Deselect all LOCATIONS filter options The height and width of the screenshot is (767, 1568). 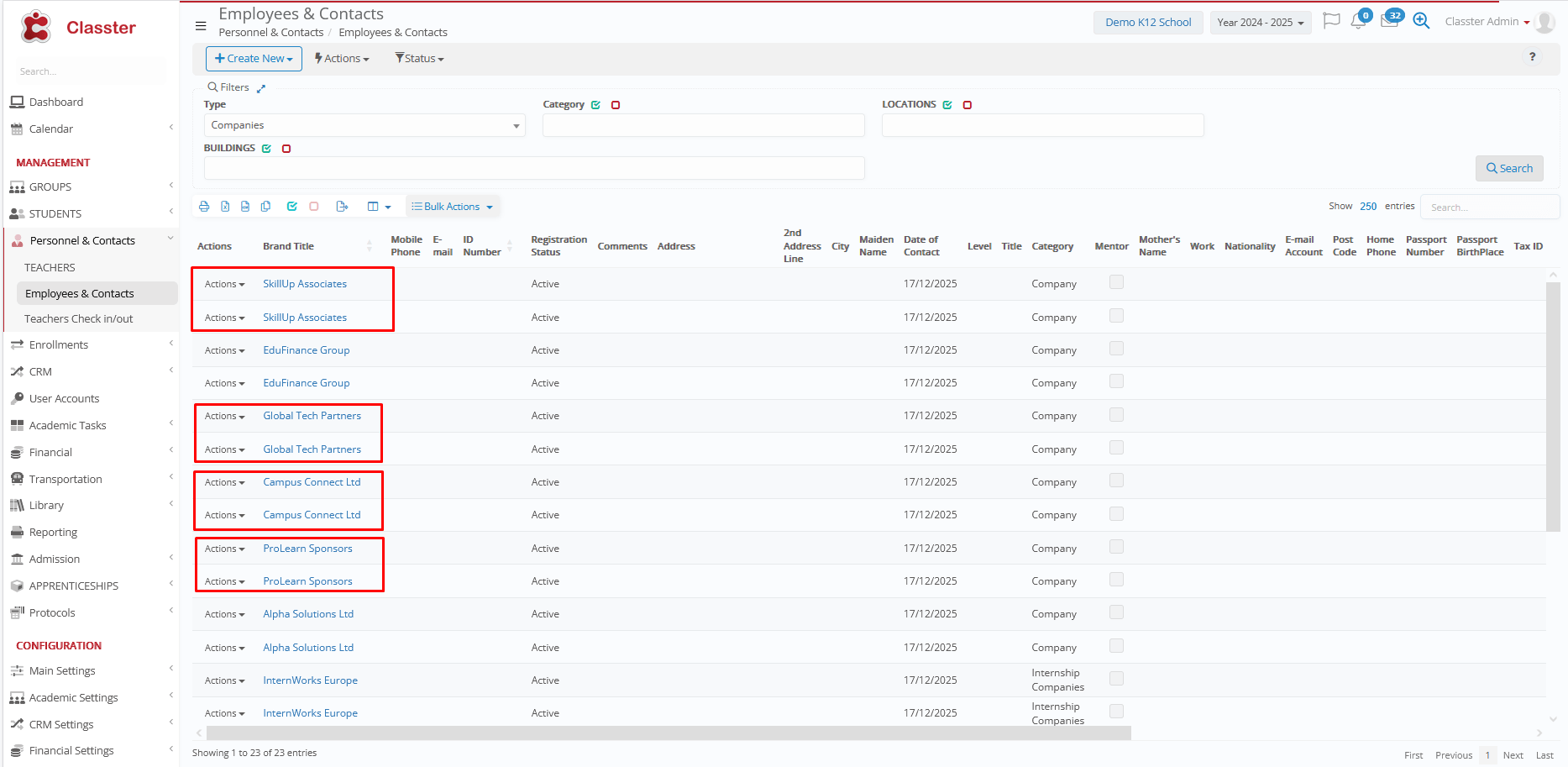coord(968,105)
